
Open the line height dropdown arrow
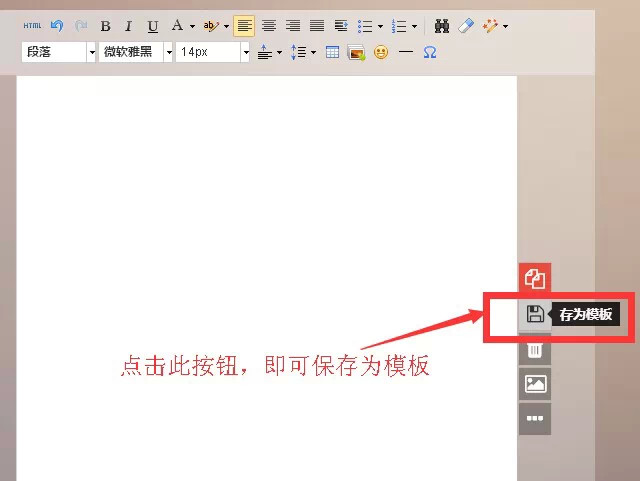(313, 53)
